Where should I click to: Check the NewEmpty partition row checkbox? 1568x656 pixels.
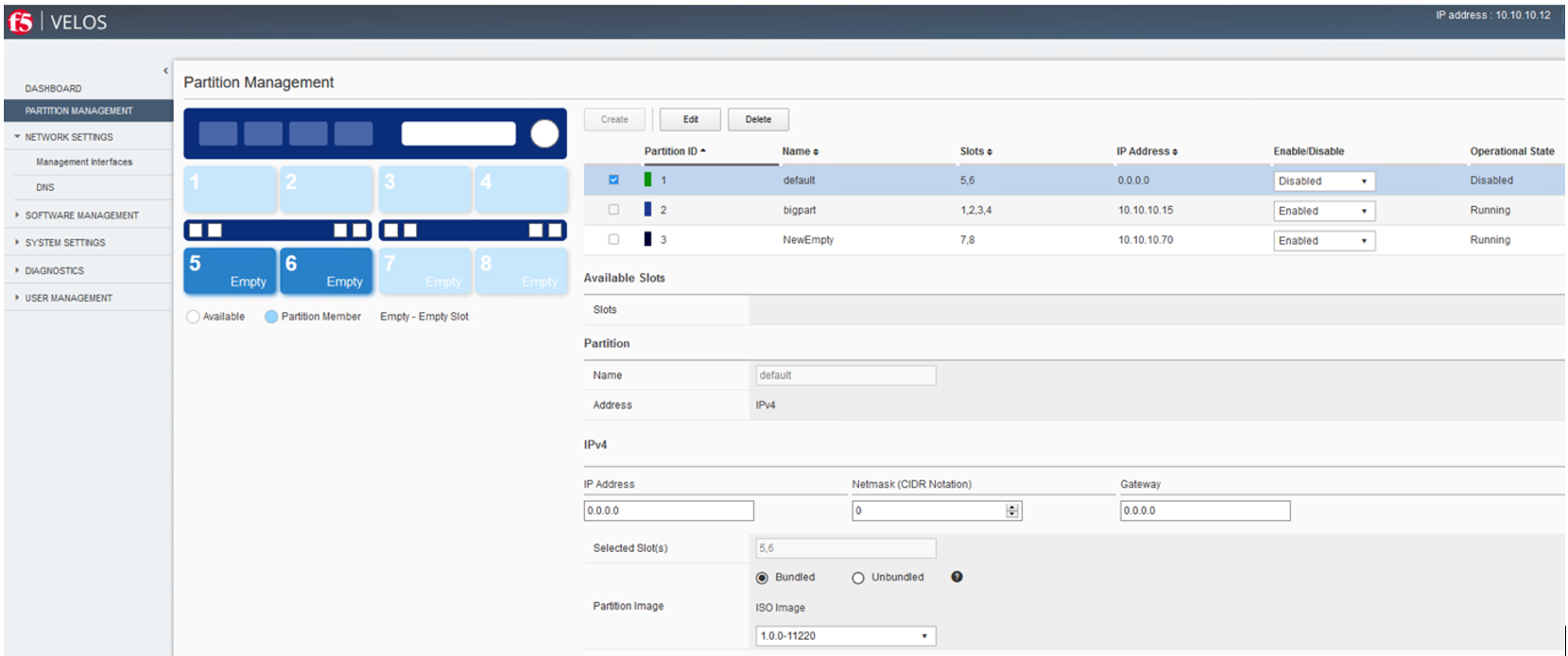(613, 239)
